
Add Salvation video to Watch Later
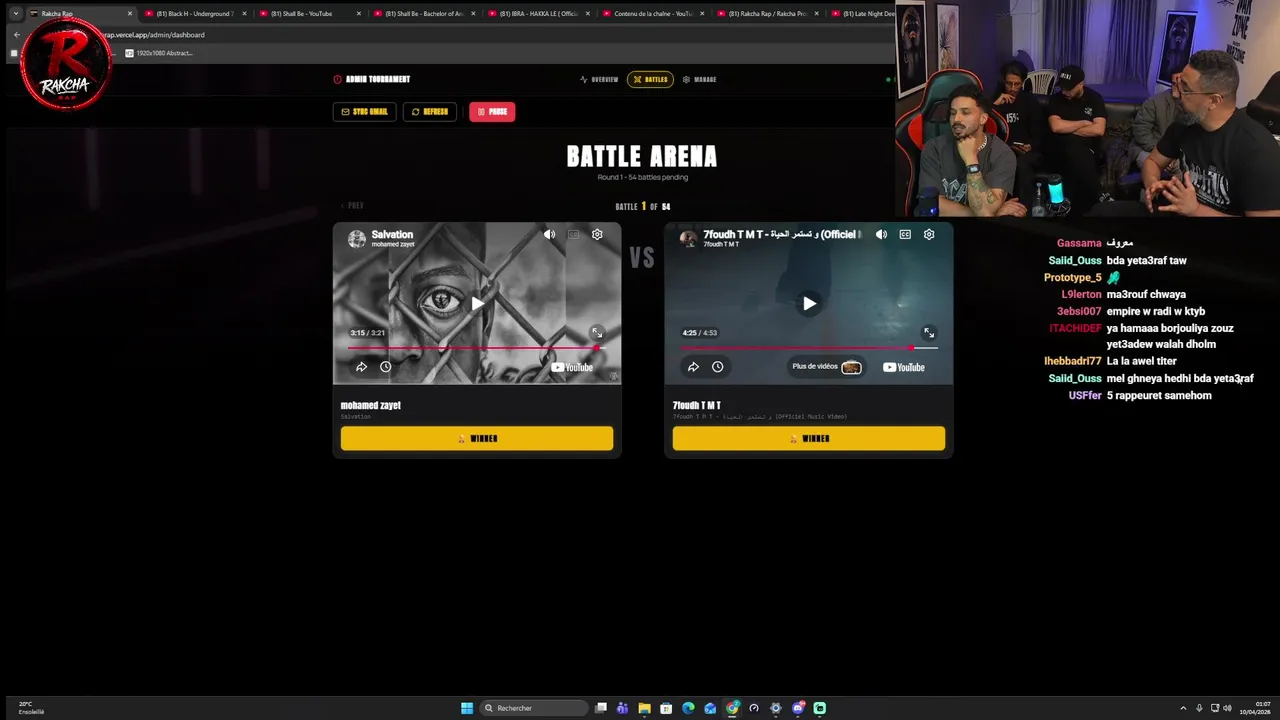[385, 367]
